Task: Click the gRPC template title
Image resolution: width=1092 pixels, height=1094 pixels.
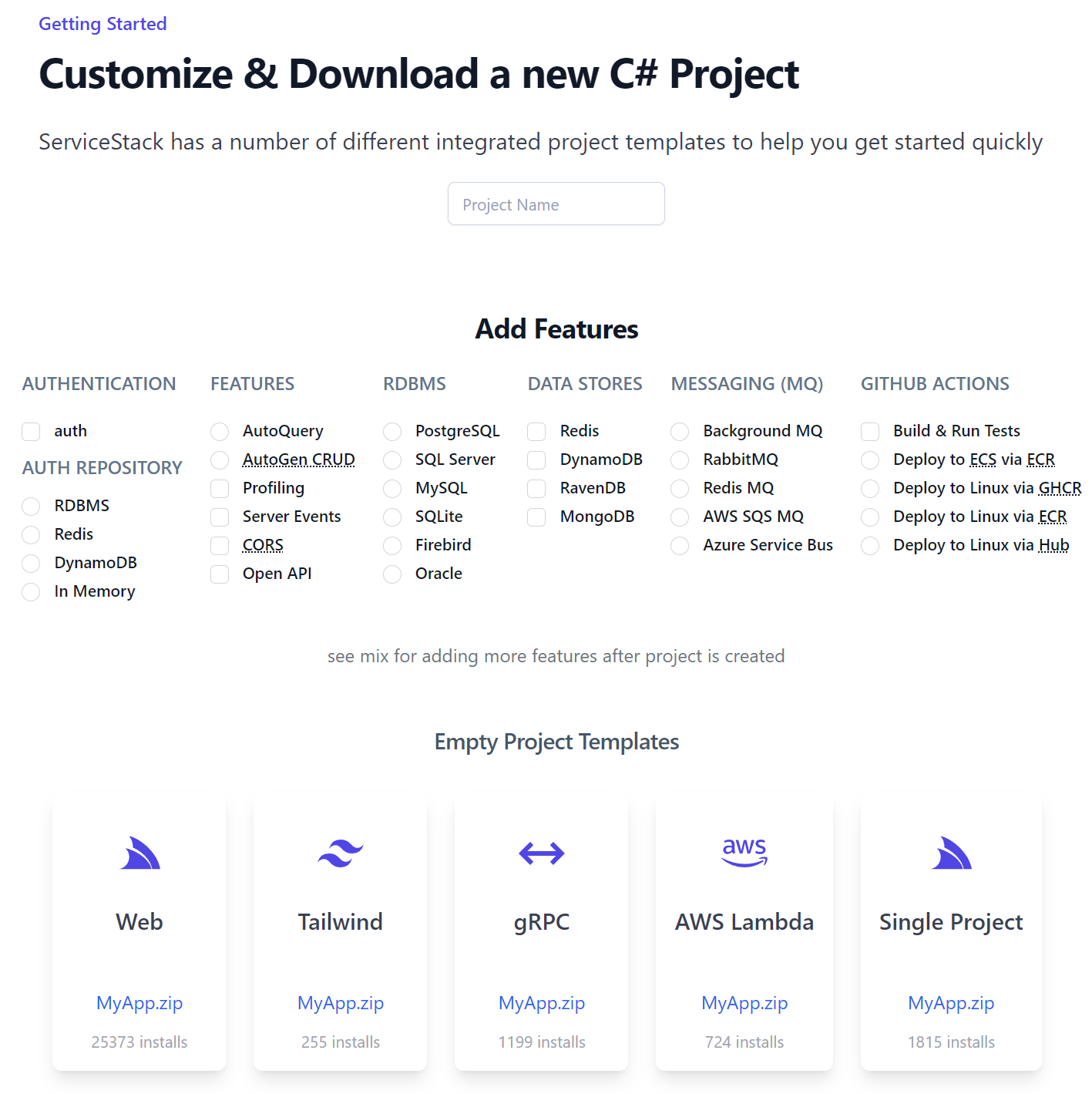Action: click(542, 922)
